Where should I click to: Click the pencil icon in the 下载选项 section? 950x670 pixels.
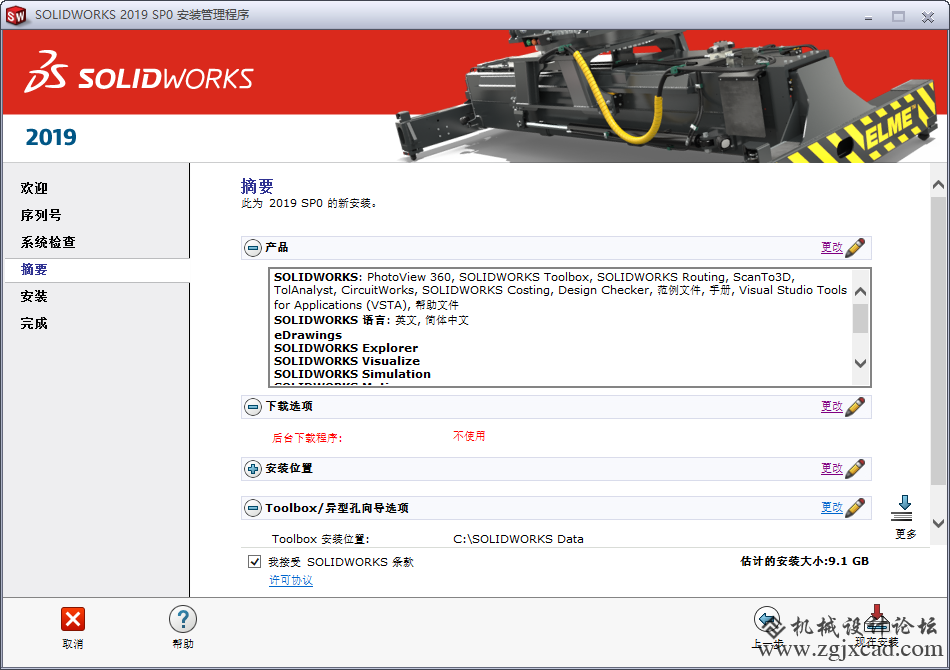[855, 406]
